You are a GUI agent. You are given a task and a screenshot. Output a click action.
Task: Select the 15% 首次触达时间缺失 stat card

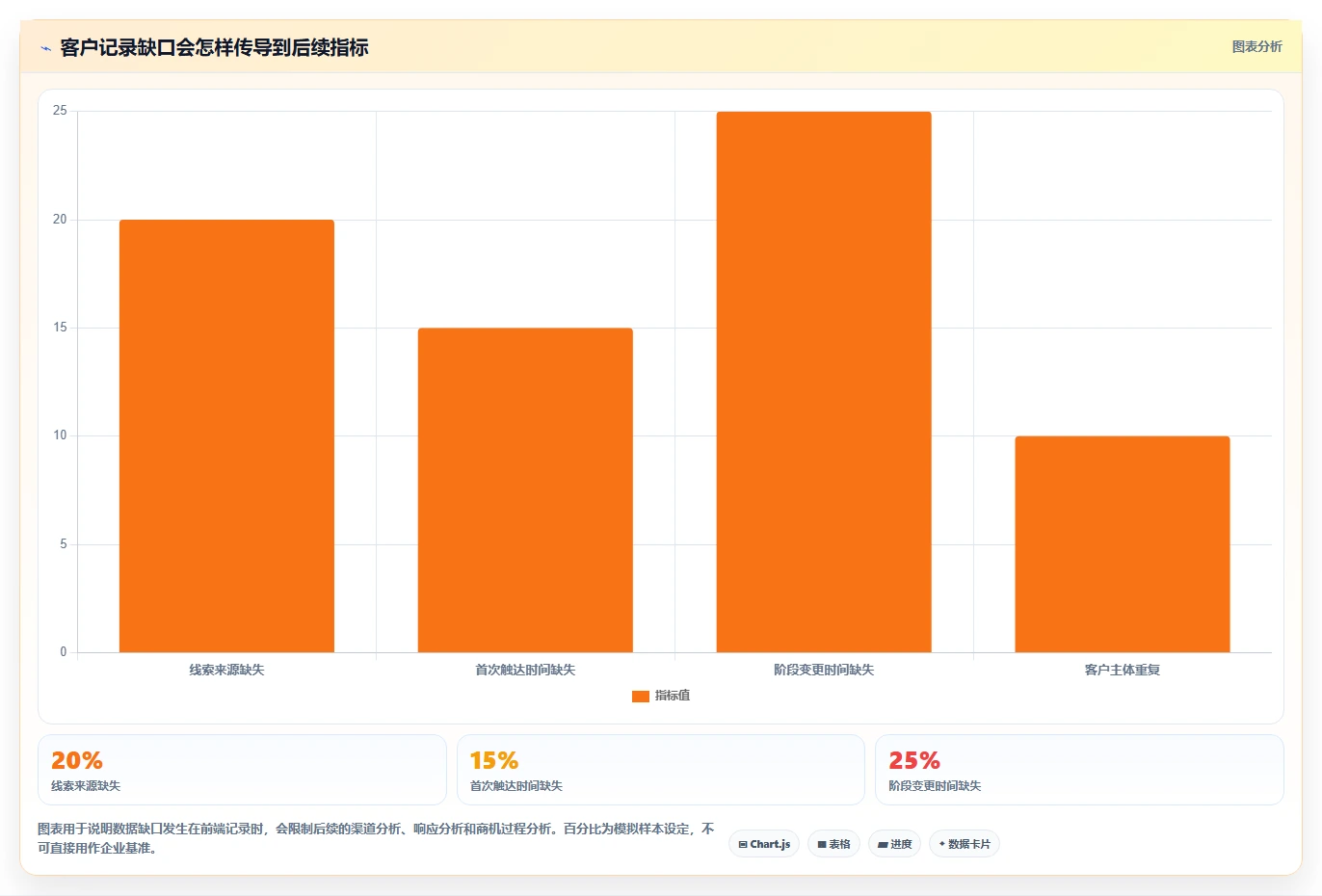pos(661,770)
